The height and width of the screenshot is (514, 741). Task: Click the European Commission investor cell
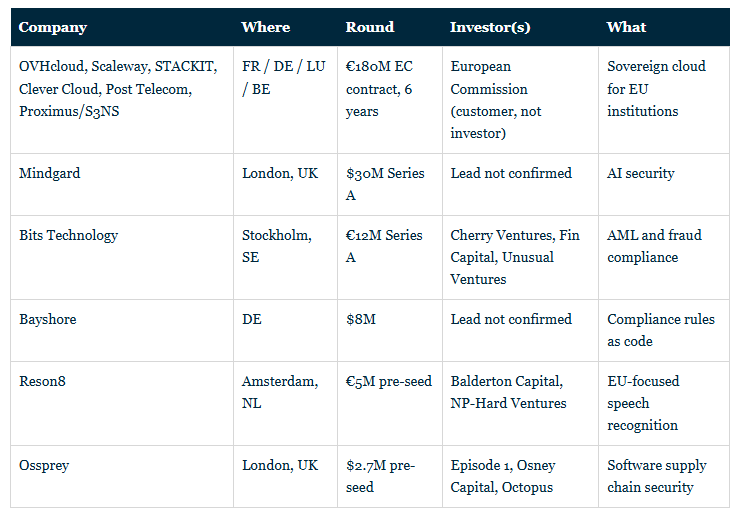(x=520, y=100)
